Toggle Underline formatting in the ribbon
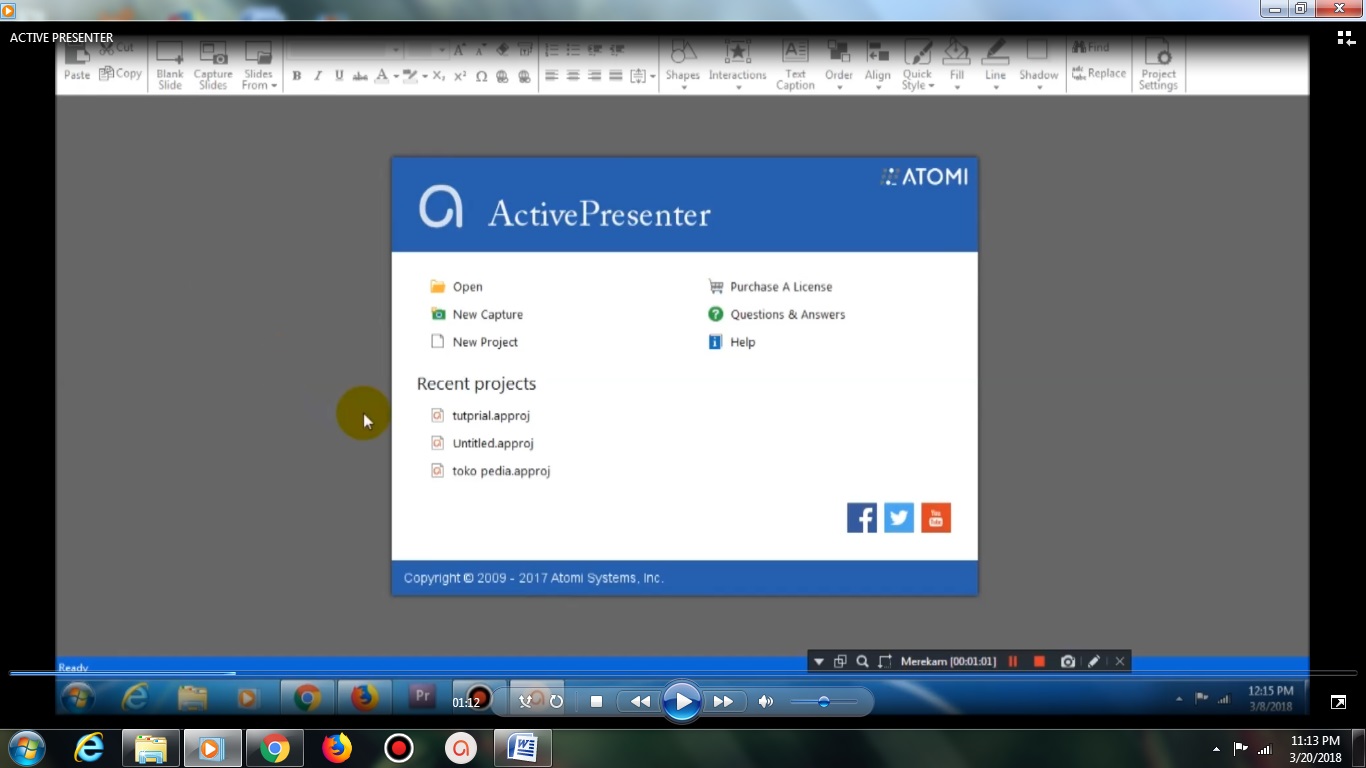1366x768 pixels. coord(339,76)
